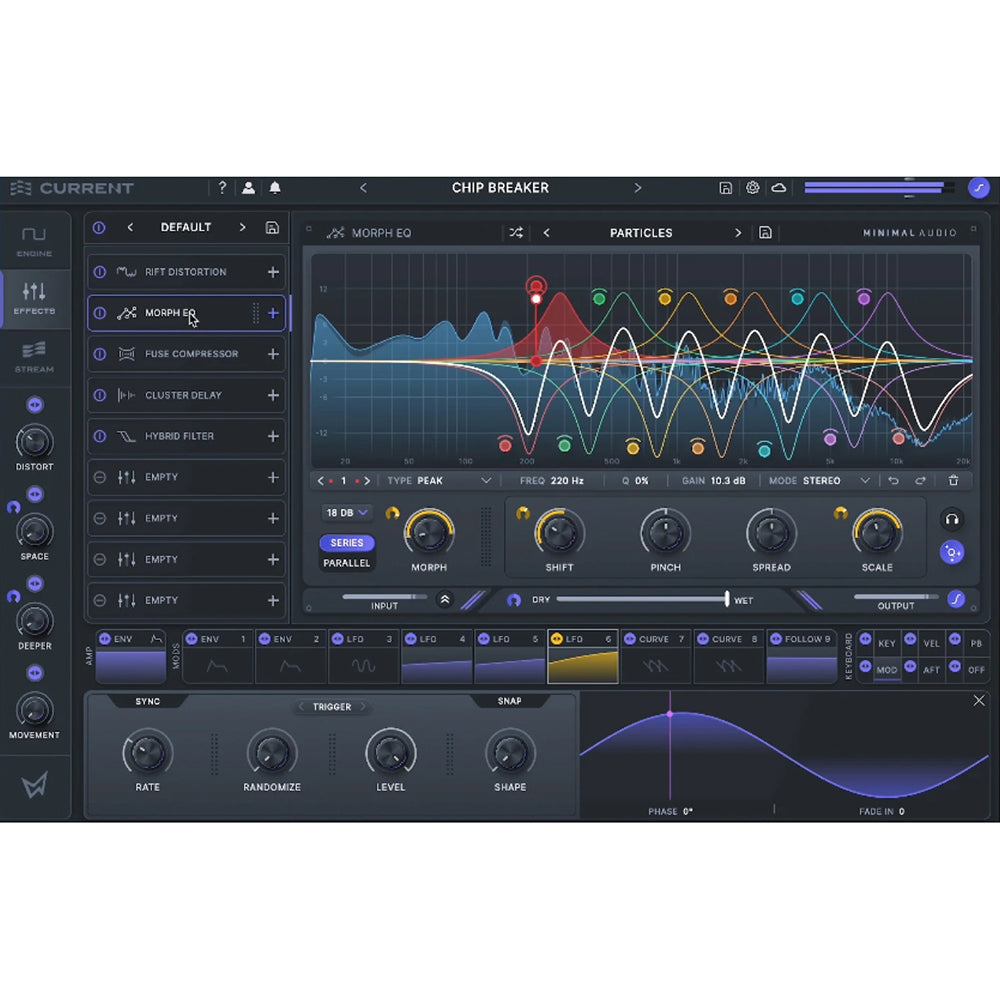Add effect after Cluster Delay
1000x1000 pixels.
pyautogui.click(x=273, y=395)
